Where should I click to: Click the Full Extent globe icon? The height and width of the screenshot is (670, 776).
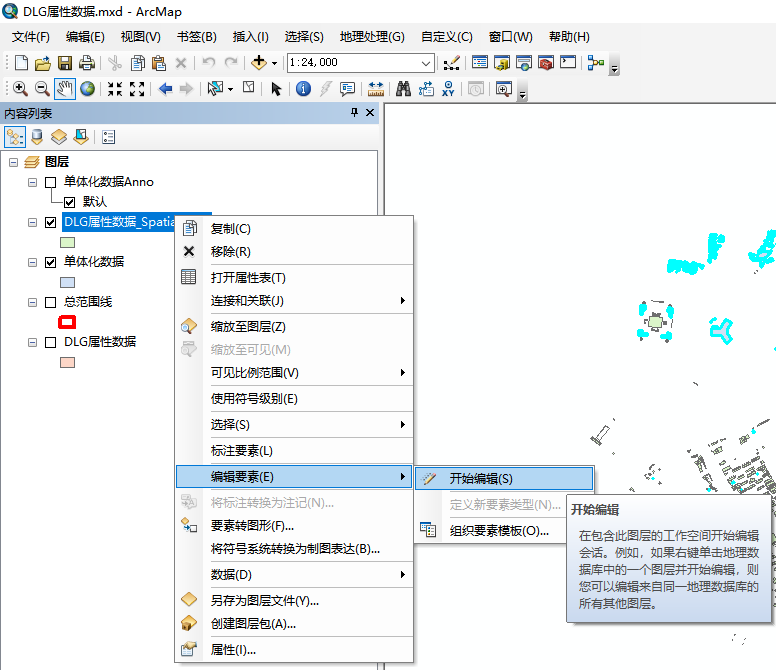(88, 89)
